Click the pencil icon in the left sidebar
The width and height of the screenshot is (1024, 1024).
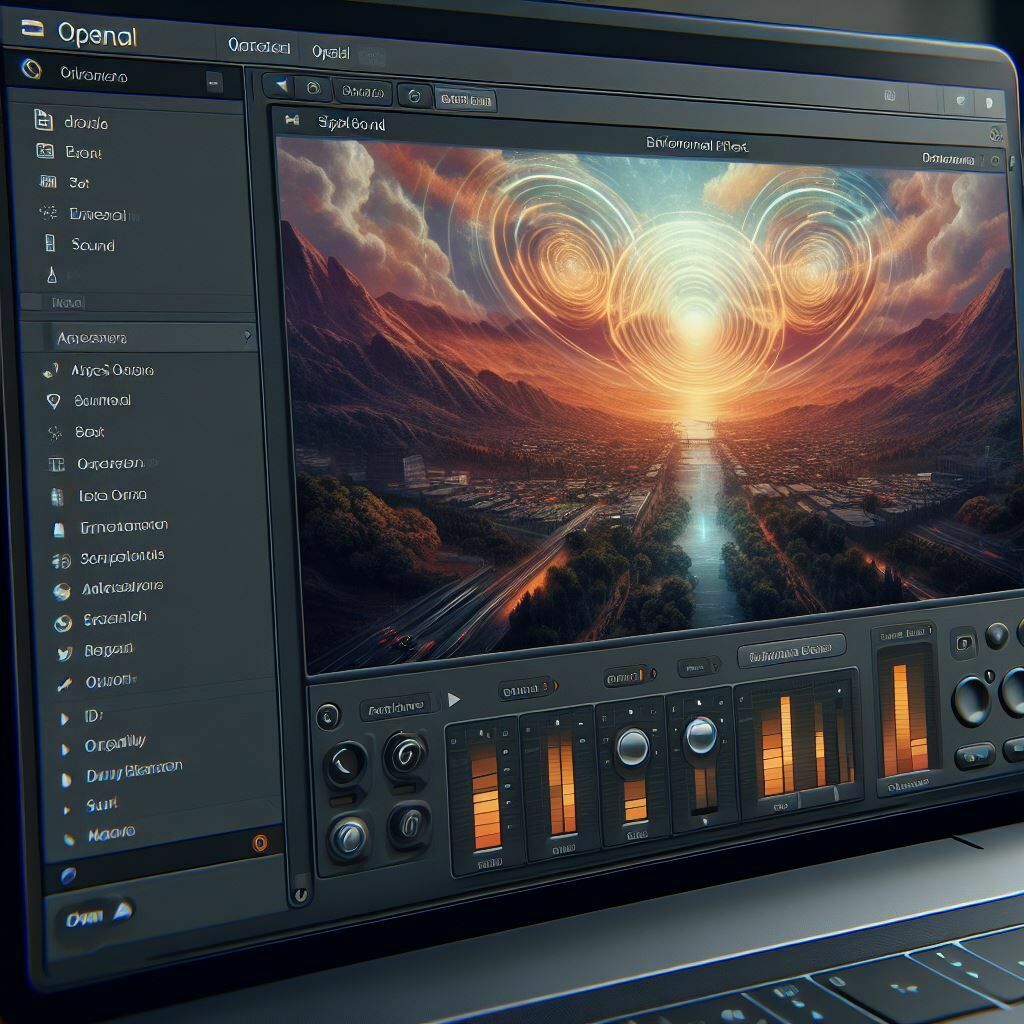point(64,685)
